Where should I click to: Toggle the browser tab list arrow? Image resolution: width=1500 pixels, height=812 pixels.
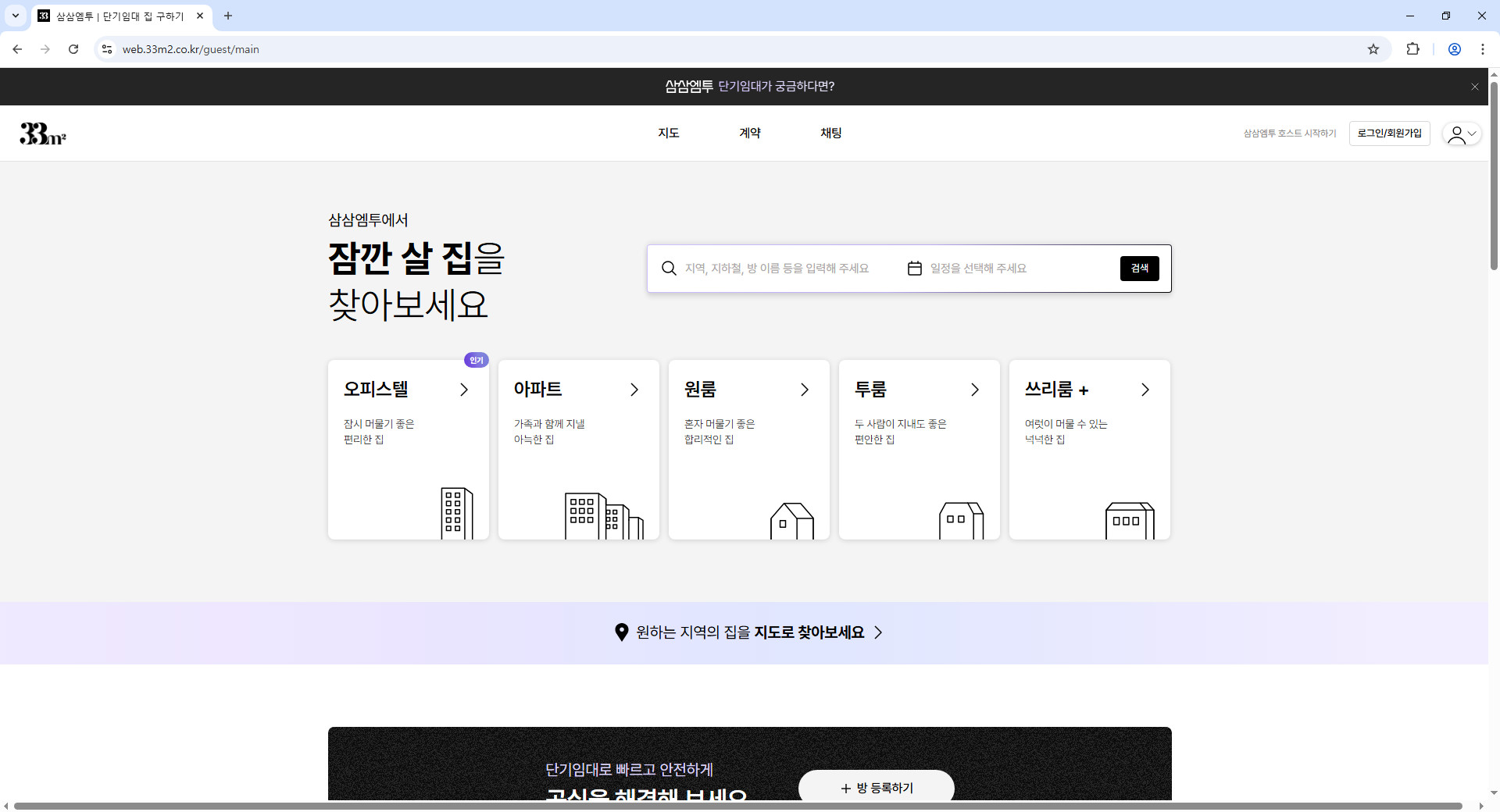[x=16, y=16]
